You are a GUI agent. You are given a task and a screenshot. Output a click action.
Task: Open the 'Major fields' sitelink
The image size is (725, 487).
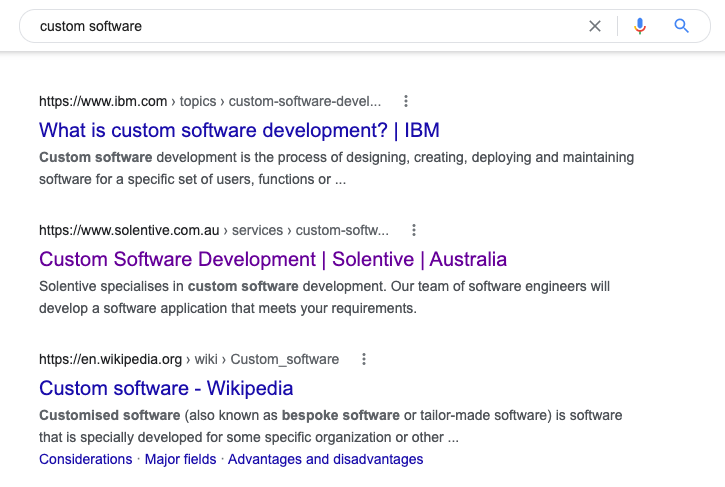(180, 459)
